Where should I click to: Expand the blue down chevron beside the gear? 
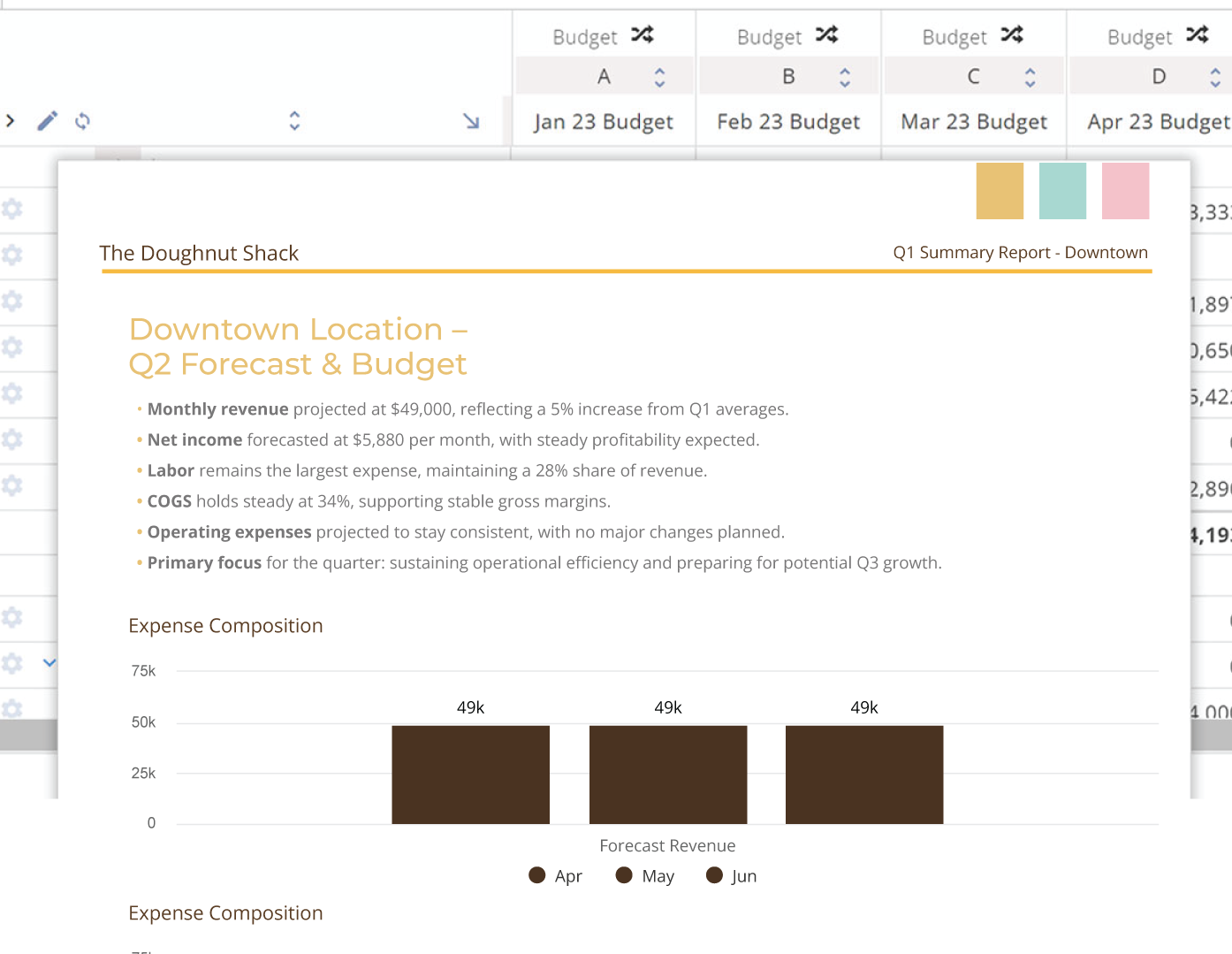(49, 662)
